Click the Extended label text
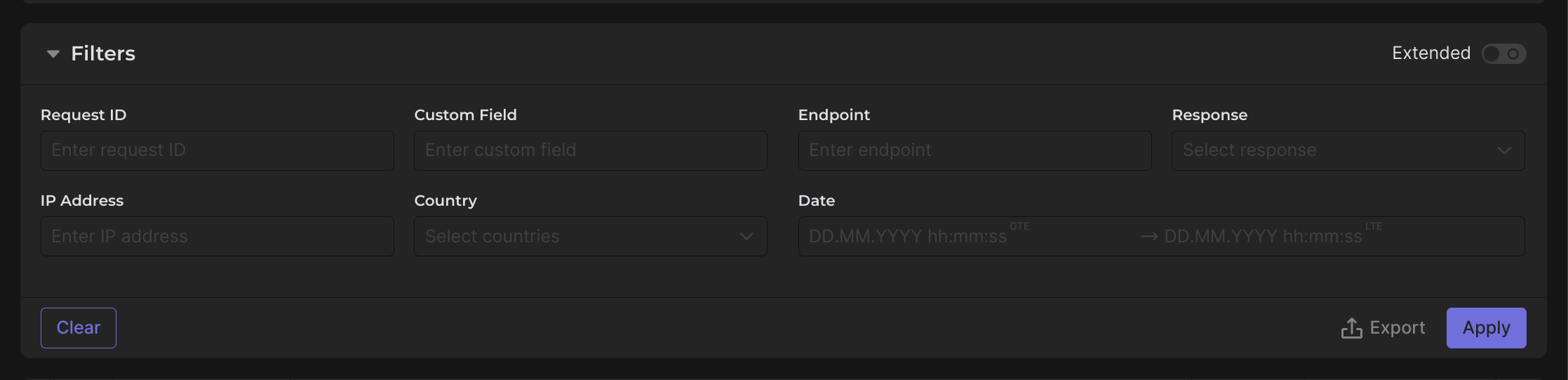 [1431, 53]
